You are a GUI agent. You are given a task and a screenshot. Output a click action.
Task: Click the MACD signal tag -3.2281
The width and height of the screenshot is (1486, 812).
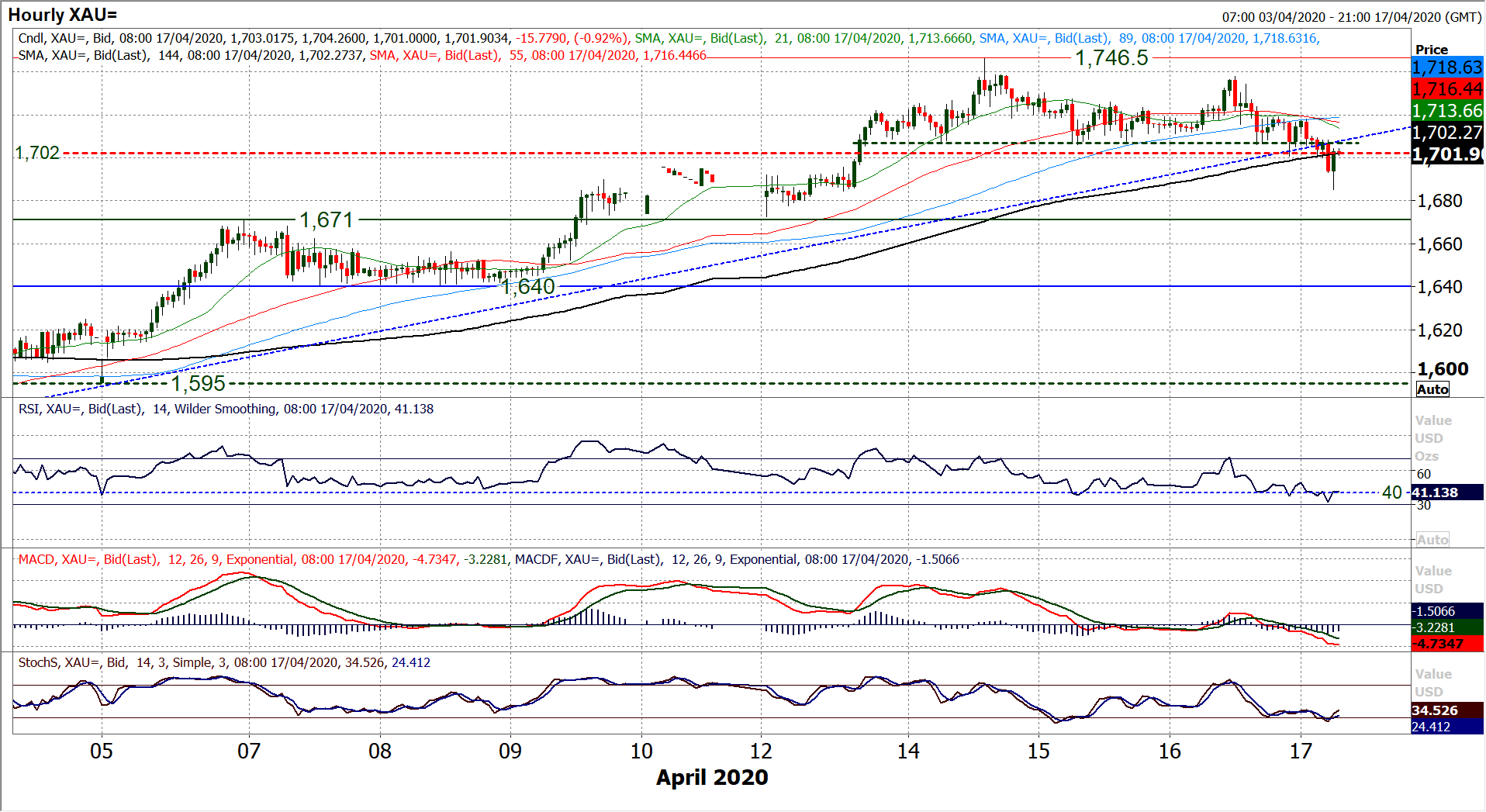pos(1447,627)
